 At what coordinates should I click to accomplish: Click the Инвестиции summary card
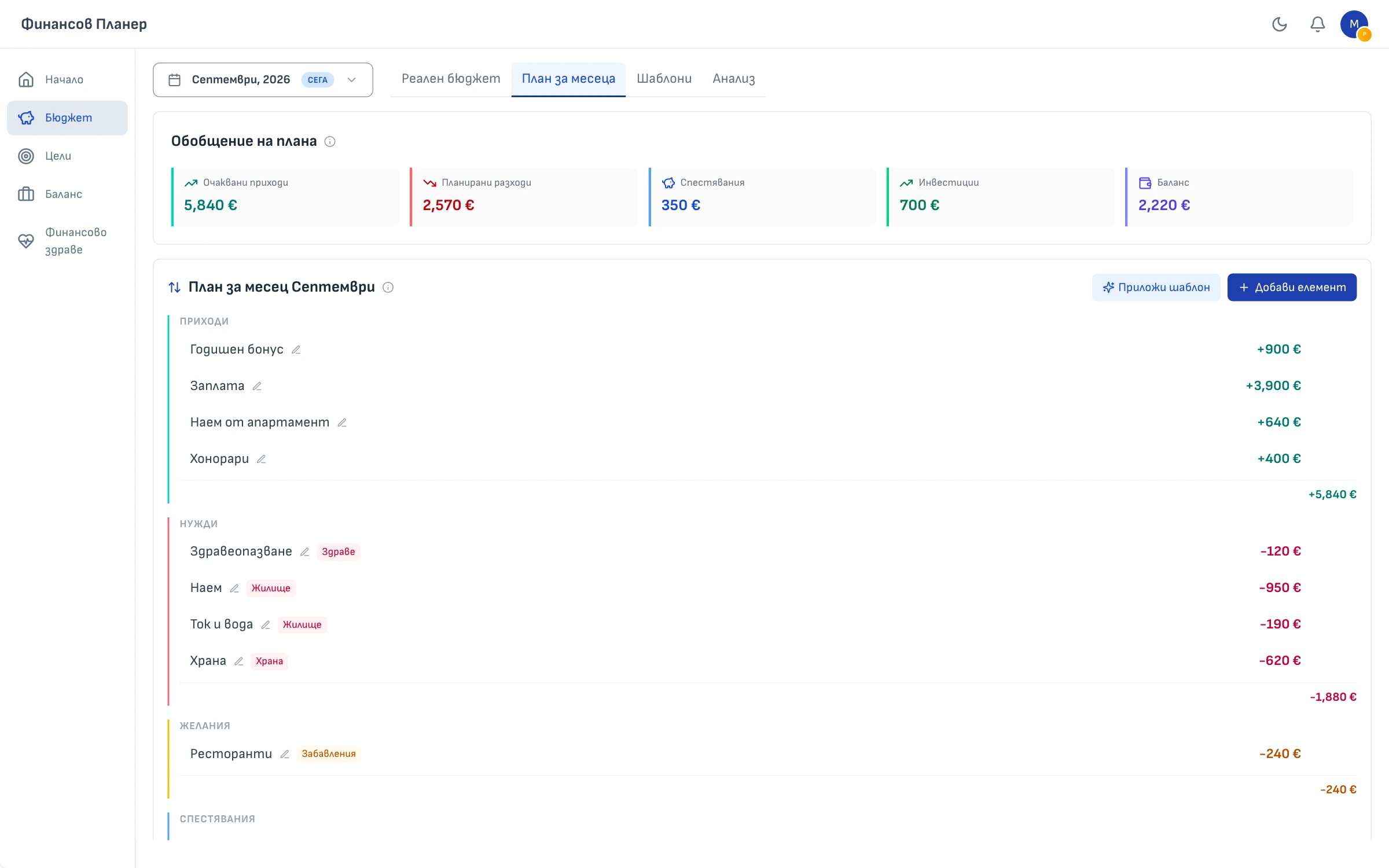[1001, 197]
